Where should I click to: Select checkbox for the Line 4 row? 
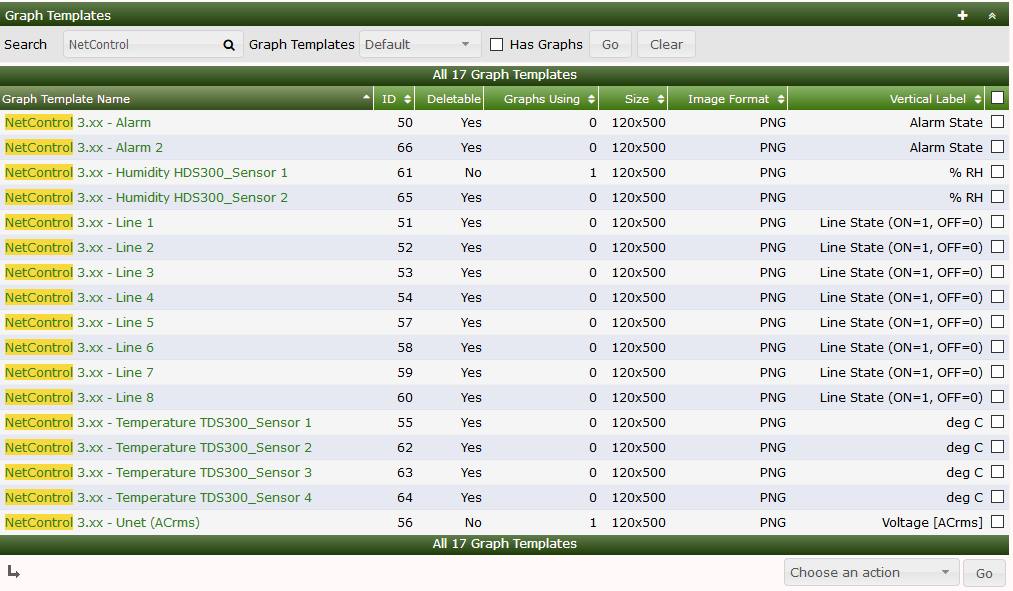[x=997, y=296]
